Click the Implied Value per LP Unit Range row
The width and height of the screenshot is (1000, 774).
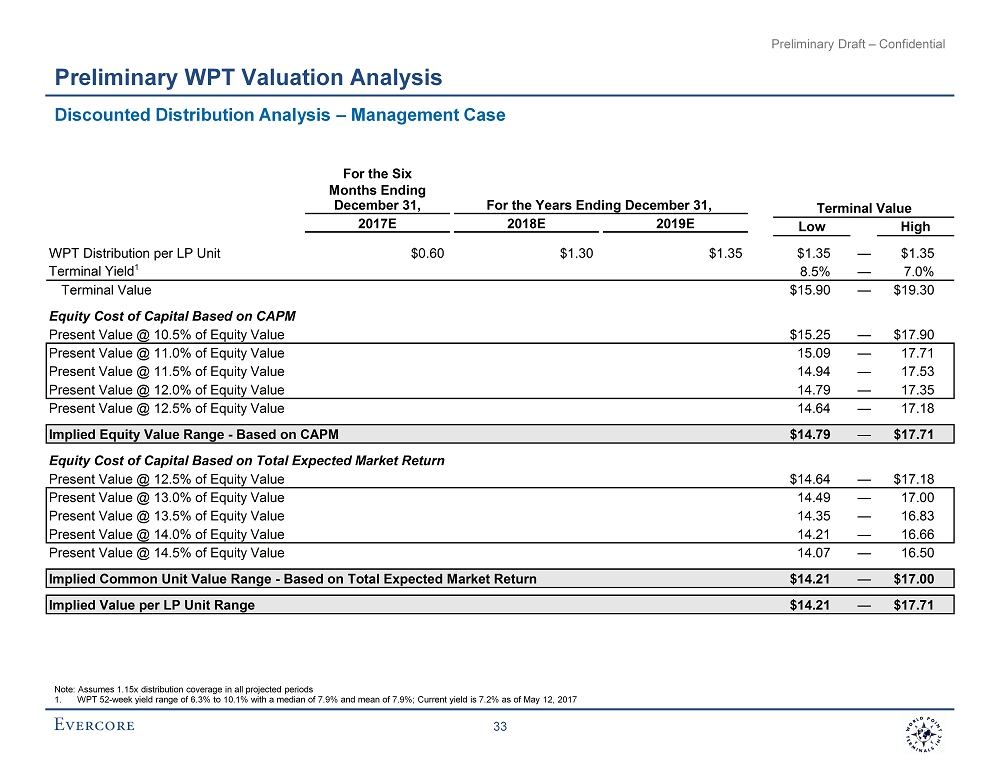click(151, 605)
